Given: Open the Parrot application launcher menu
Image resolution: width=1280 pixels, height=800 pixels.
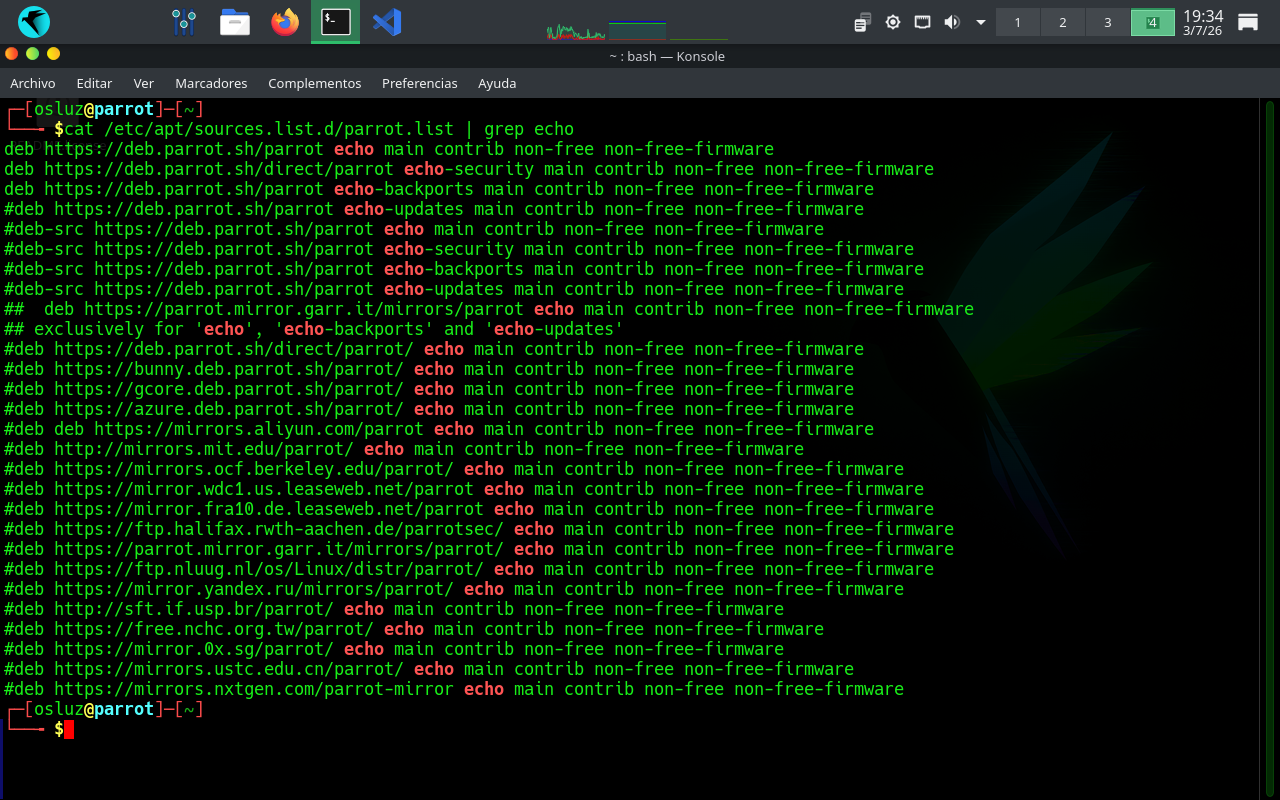Looking at the screenshot, I should click(34, 21).
